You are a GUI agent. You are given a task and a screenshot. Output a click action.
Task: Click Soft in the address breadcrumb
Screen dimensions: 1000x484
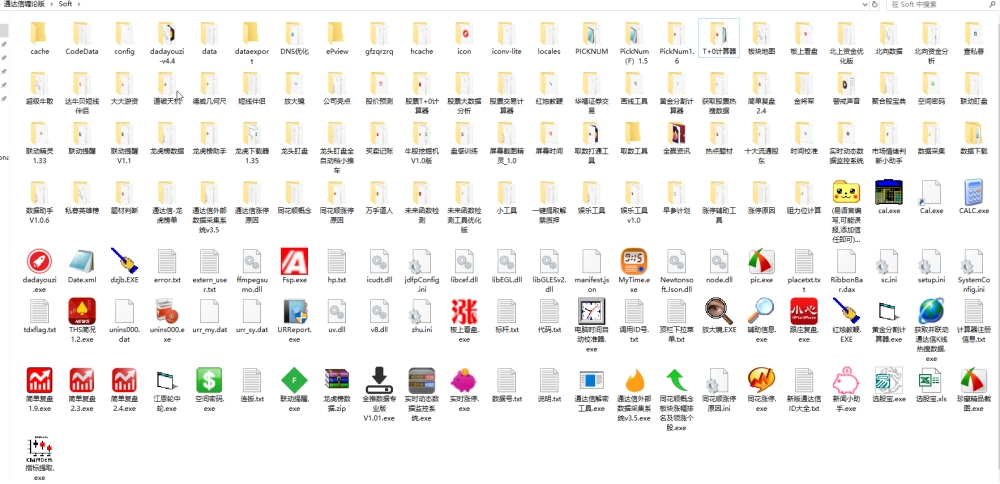pyautogui.click(x=65, y=4)
